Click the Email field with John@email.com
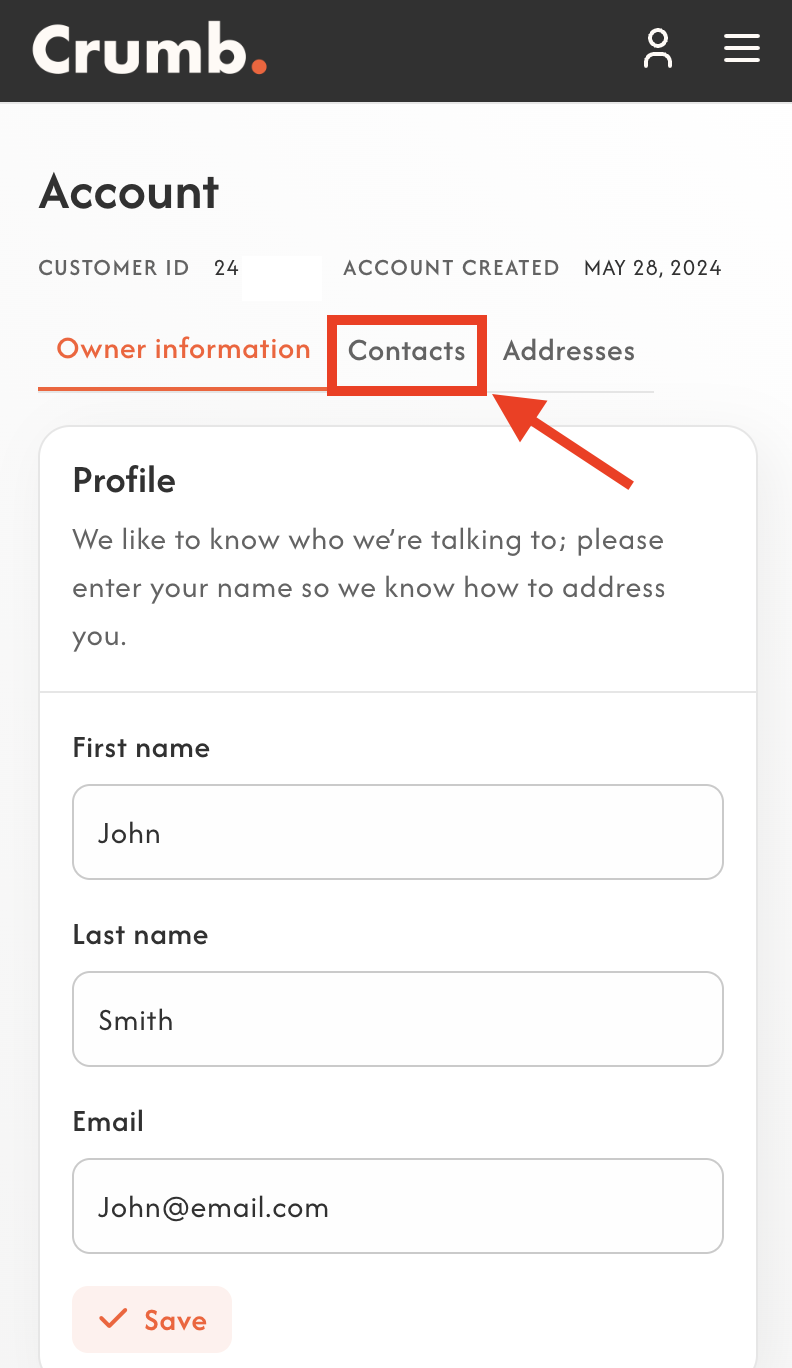Screen dimensions: 792x1368 tap(397, 1206)
